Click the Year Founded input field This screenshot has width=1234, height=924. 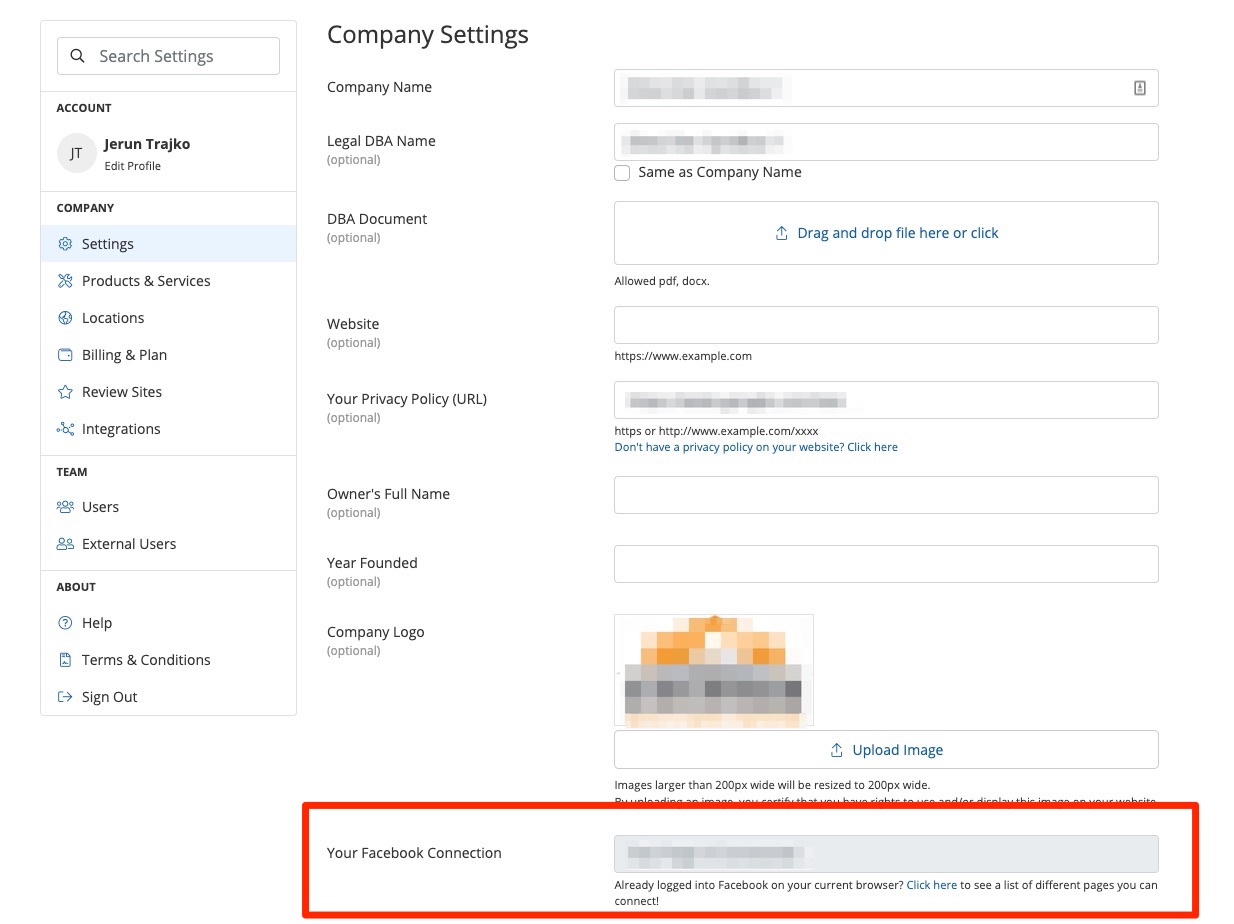(x=885, y=564)
